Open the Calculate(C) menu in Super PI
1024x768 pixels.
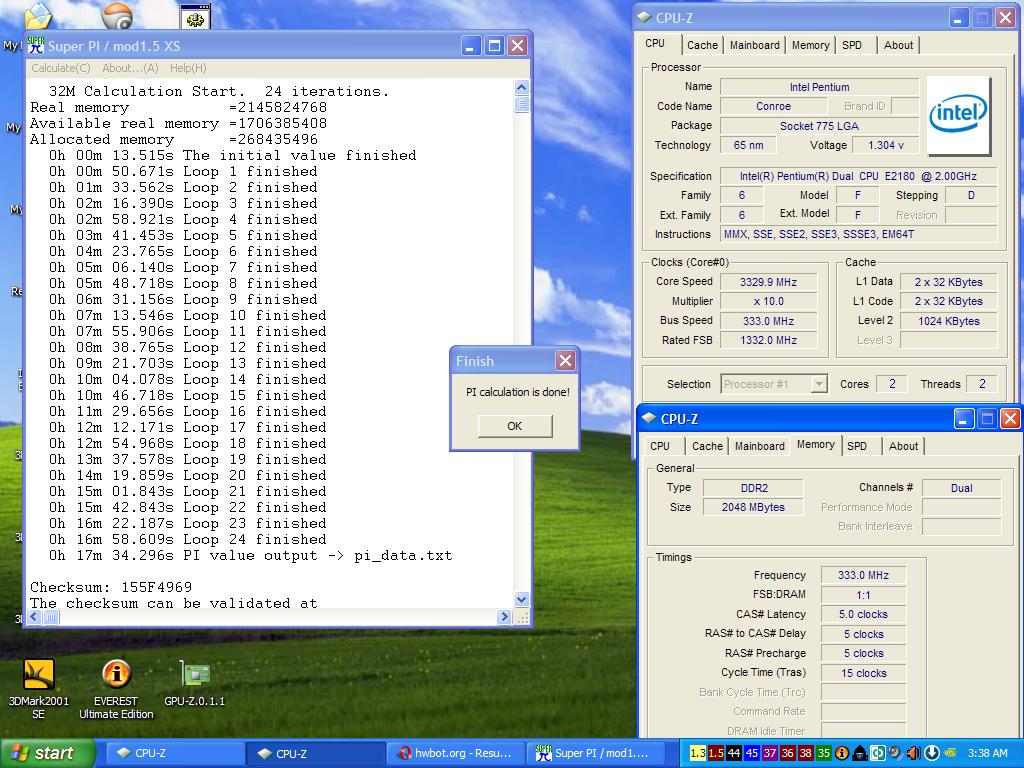(61, 68)
